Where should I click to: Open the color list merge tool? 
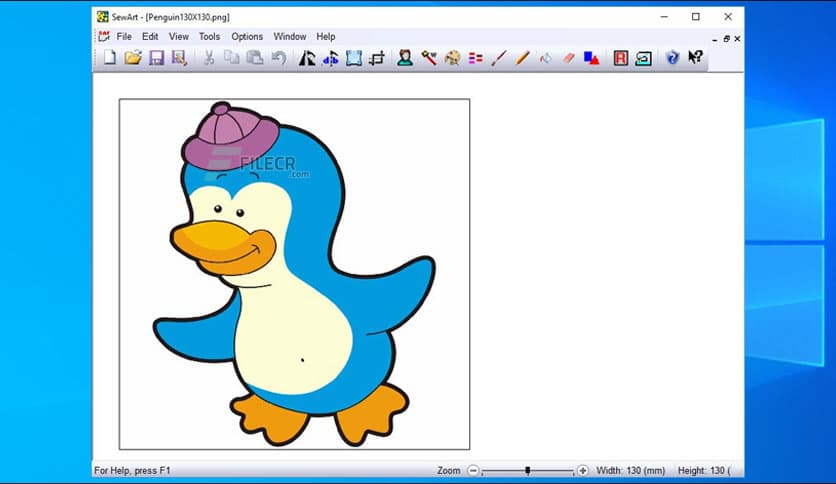tap(476, 58)
